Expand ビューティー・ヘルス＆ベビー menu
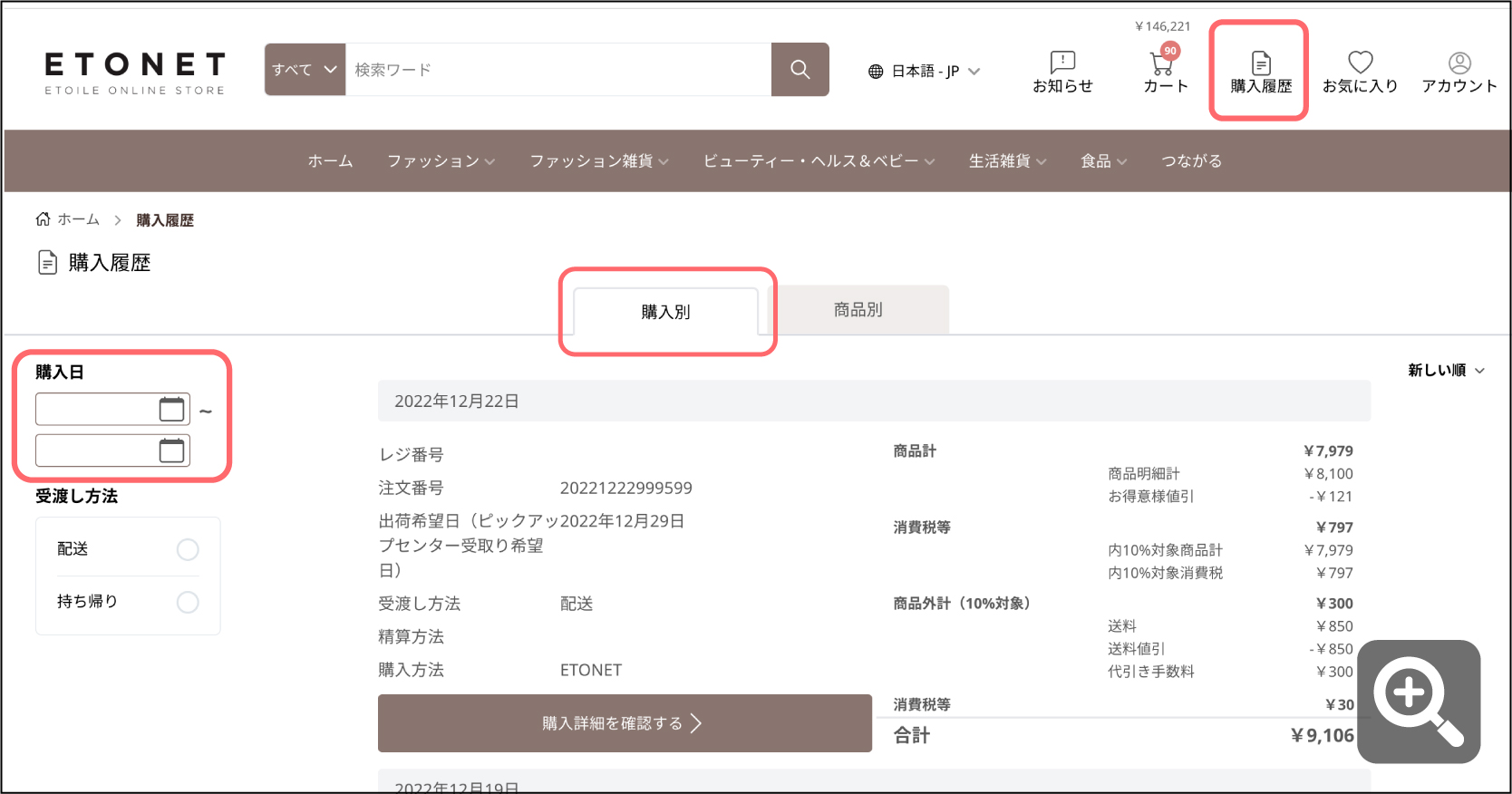 [819, 160]
